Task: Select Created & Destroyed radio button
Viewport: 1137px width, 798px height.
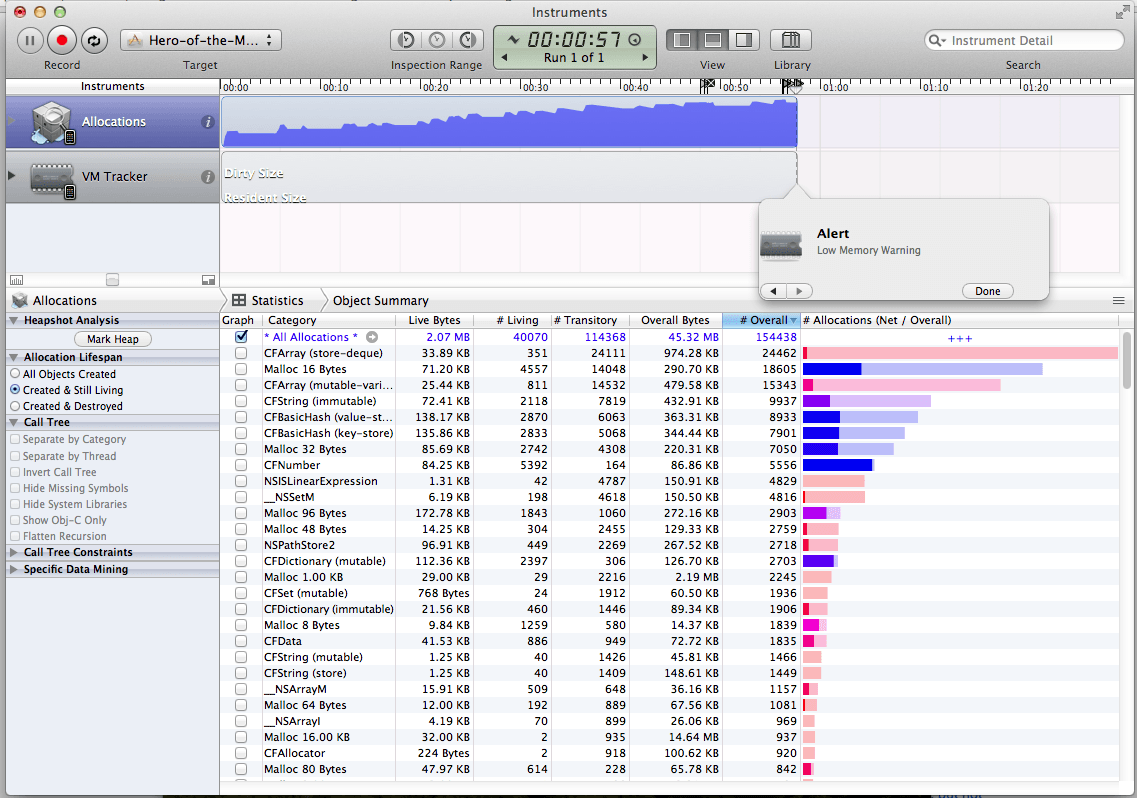Action: click(x=15, y=406)
